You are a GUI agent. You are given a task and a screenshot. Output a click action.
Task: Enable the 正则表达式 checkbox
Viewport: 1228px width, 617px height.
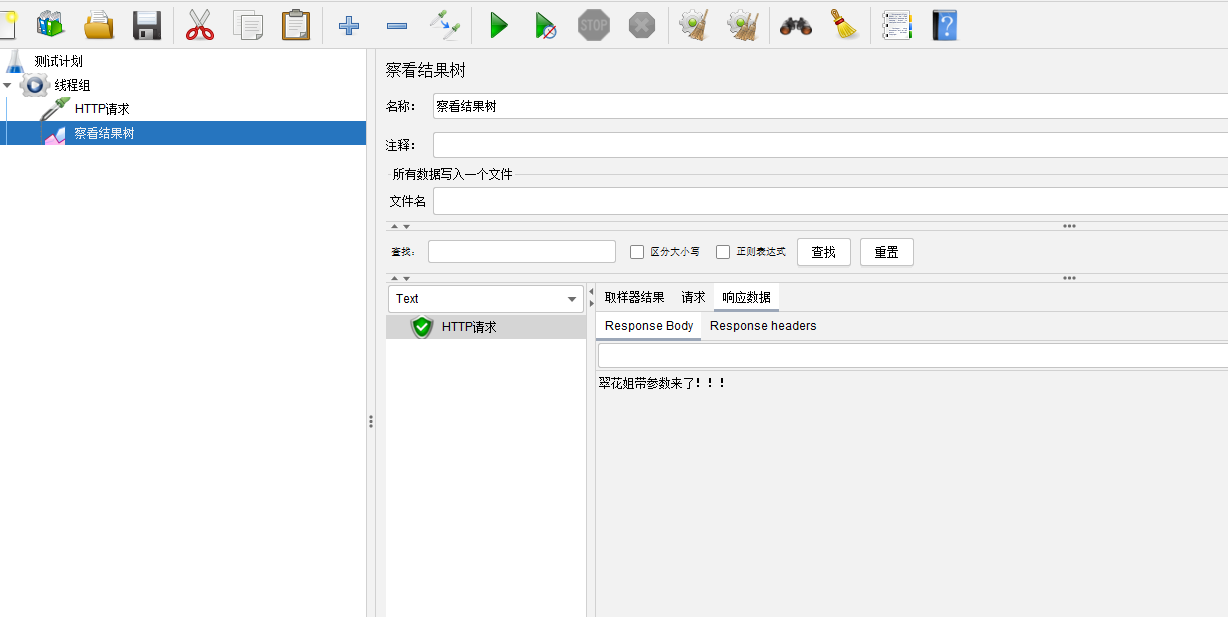[723, 252]
